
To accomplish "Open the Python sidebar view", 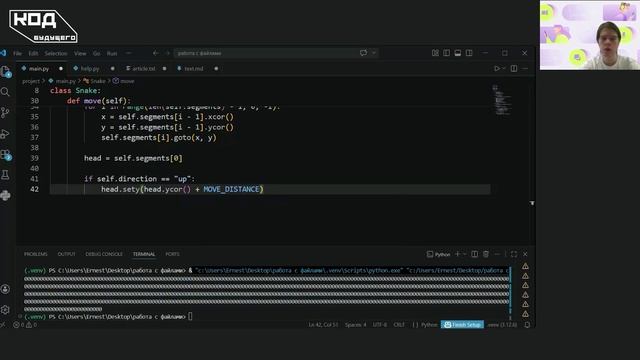I will (5, 196).
